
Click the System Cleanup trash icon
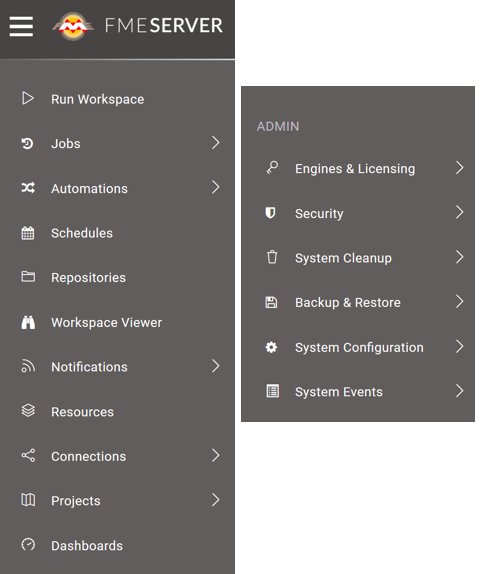point(272,257)
